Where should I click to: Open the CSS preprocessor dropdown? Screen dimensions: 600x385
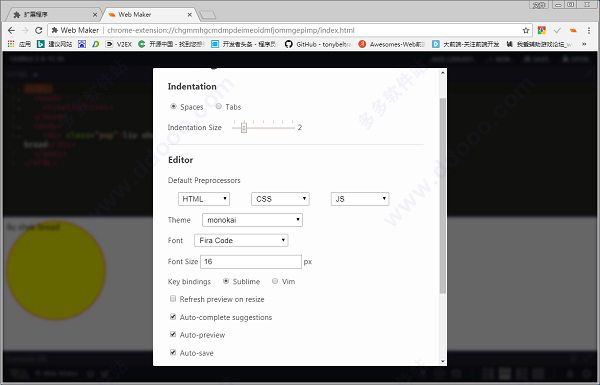(x=280, y=199)
